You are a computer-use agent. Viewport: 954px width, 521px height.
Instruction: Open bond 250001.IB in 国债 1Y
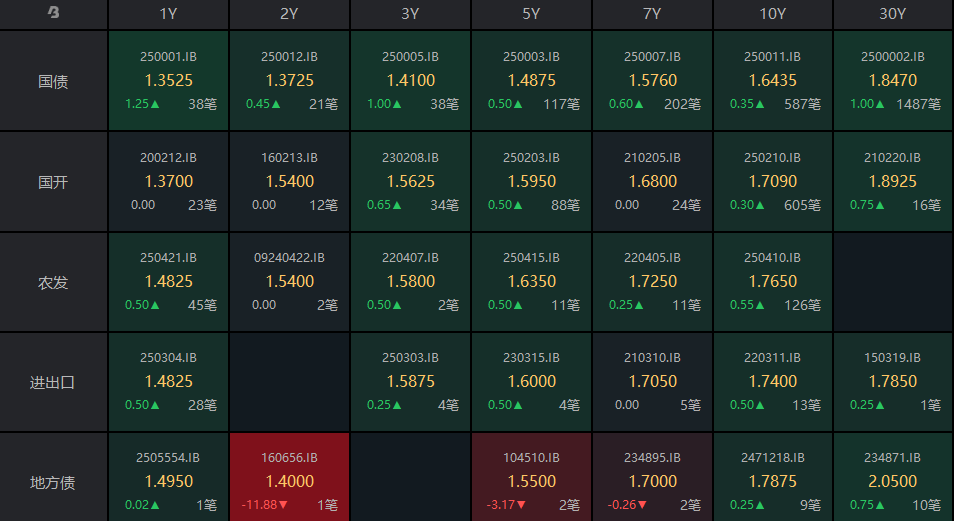pyautogui.click(x=169, y=81)
